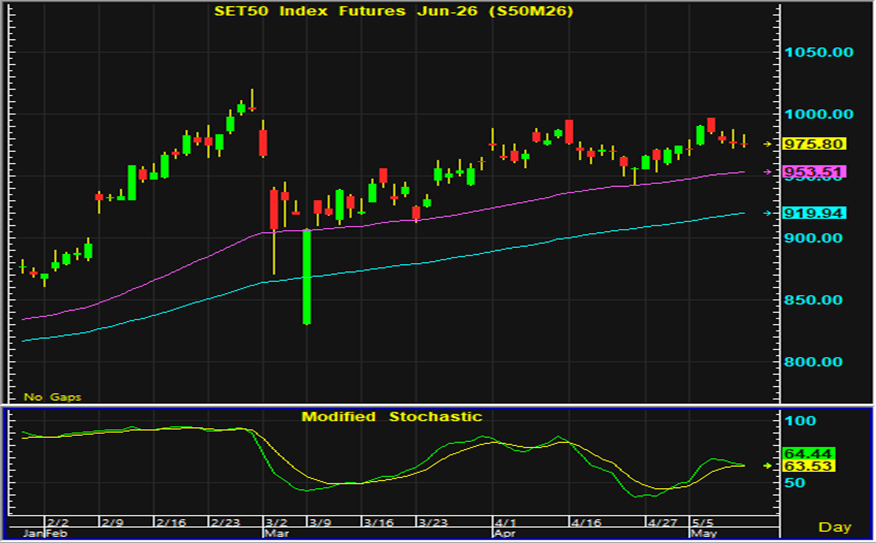The image size is (876, 543).
Task: Click the 2/9 date label
Action: coord(113,523)
